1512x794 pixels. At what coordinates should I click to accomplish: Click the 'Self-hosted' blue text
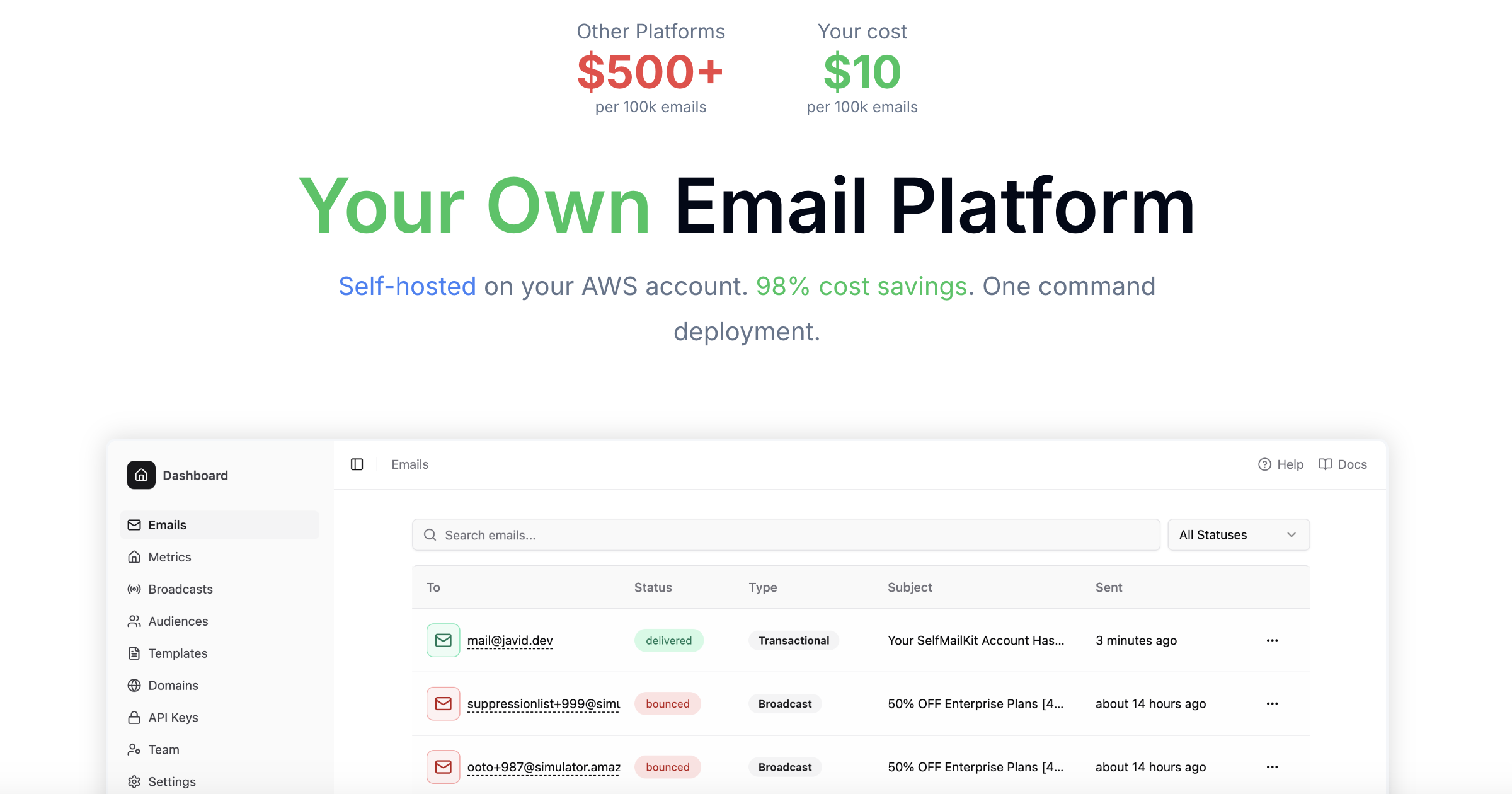coord(407,286)
